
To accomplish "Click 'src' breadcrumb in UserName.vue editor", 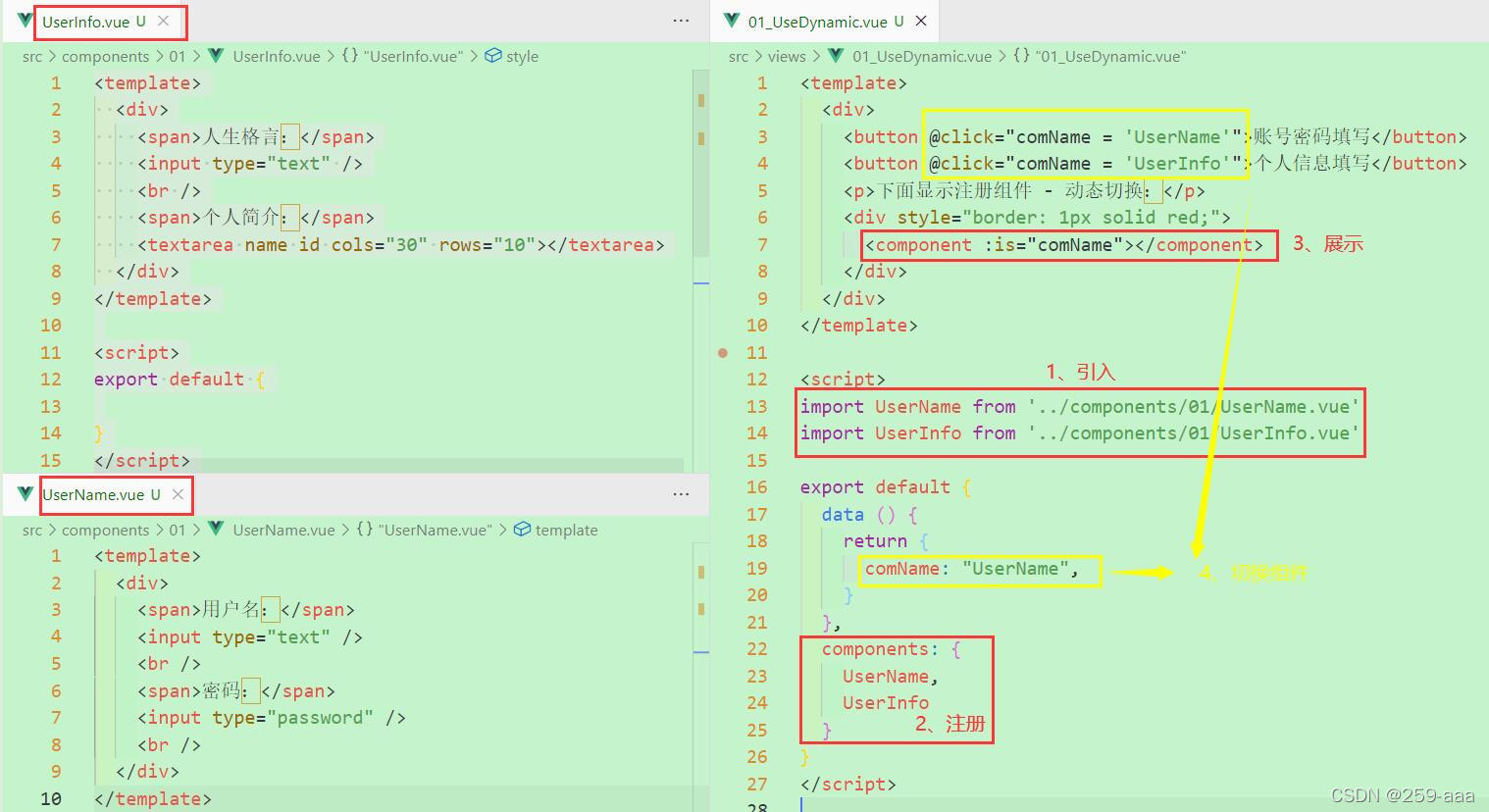I will (x=32, y=530).
